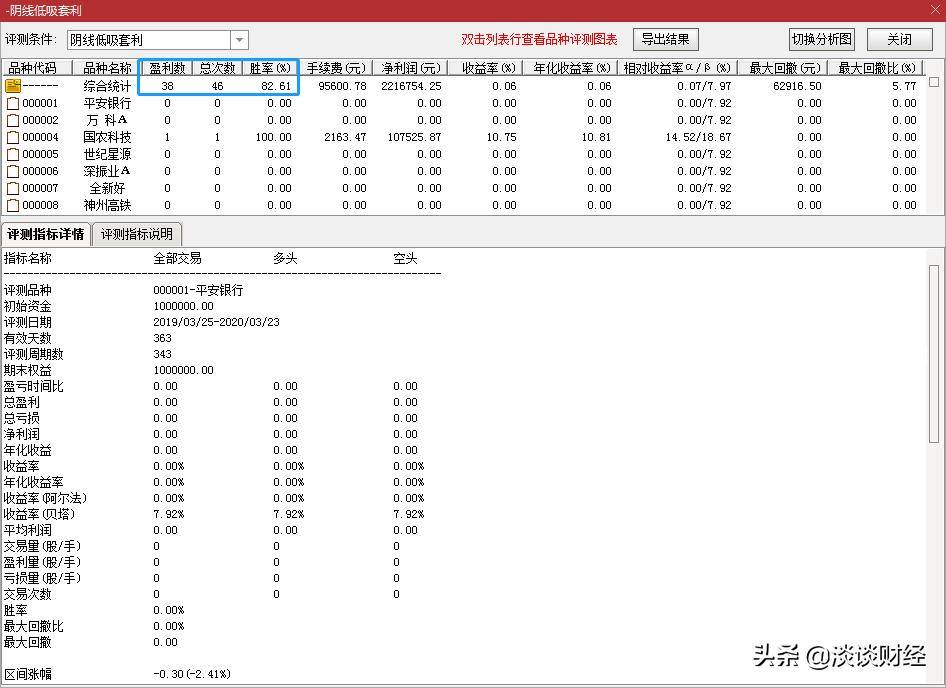Click the 国农科技 fee value 2163.47
This screenshot has width=946, height=688.
coord(345,137)
